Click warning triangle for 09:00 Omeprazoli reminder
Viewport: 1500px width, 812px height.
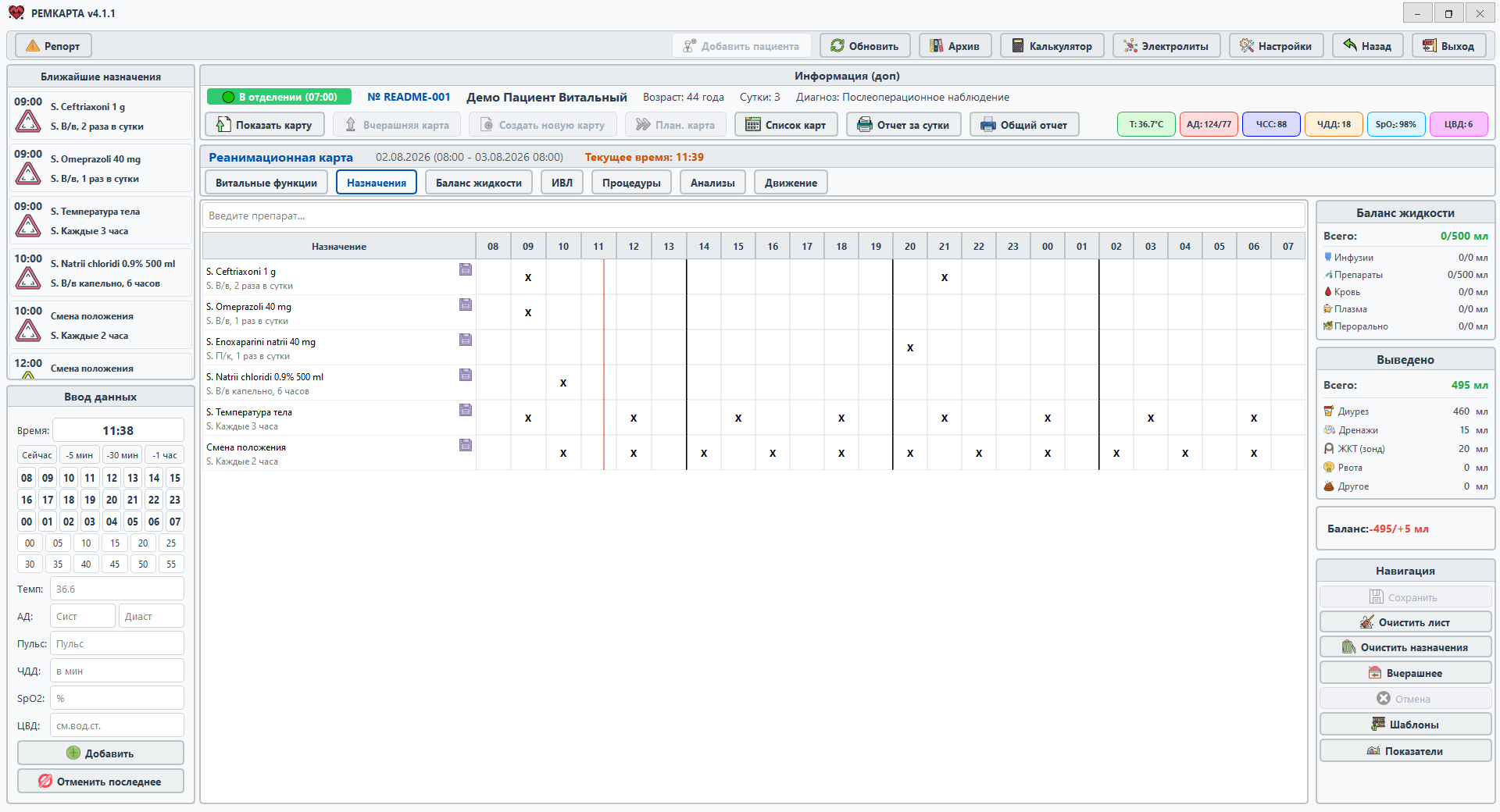28,174
